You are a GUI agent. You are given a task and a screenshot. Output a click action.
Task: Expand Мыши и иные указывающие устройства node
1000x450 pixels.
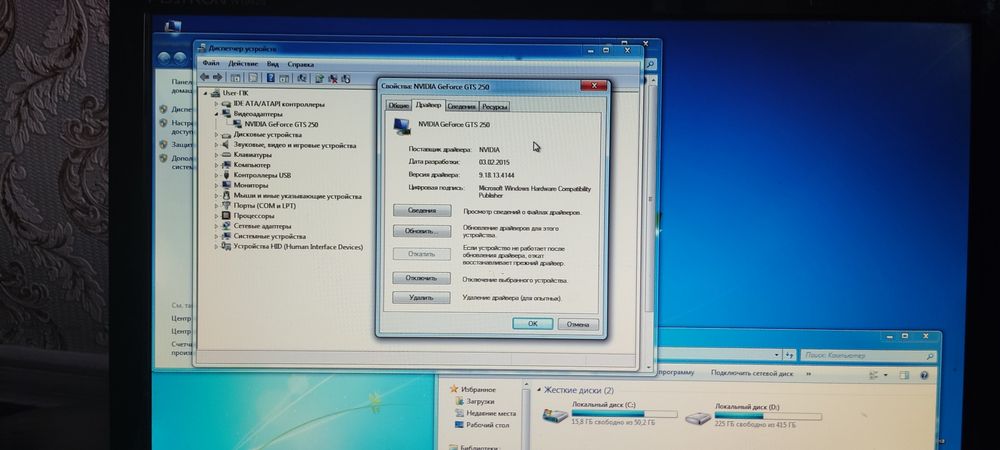pos(217,196)
